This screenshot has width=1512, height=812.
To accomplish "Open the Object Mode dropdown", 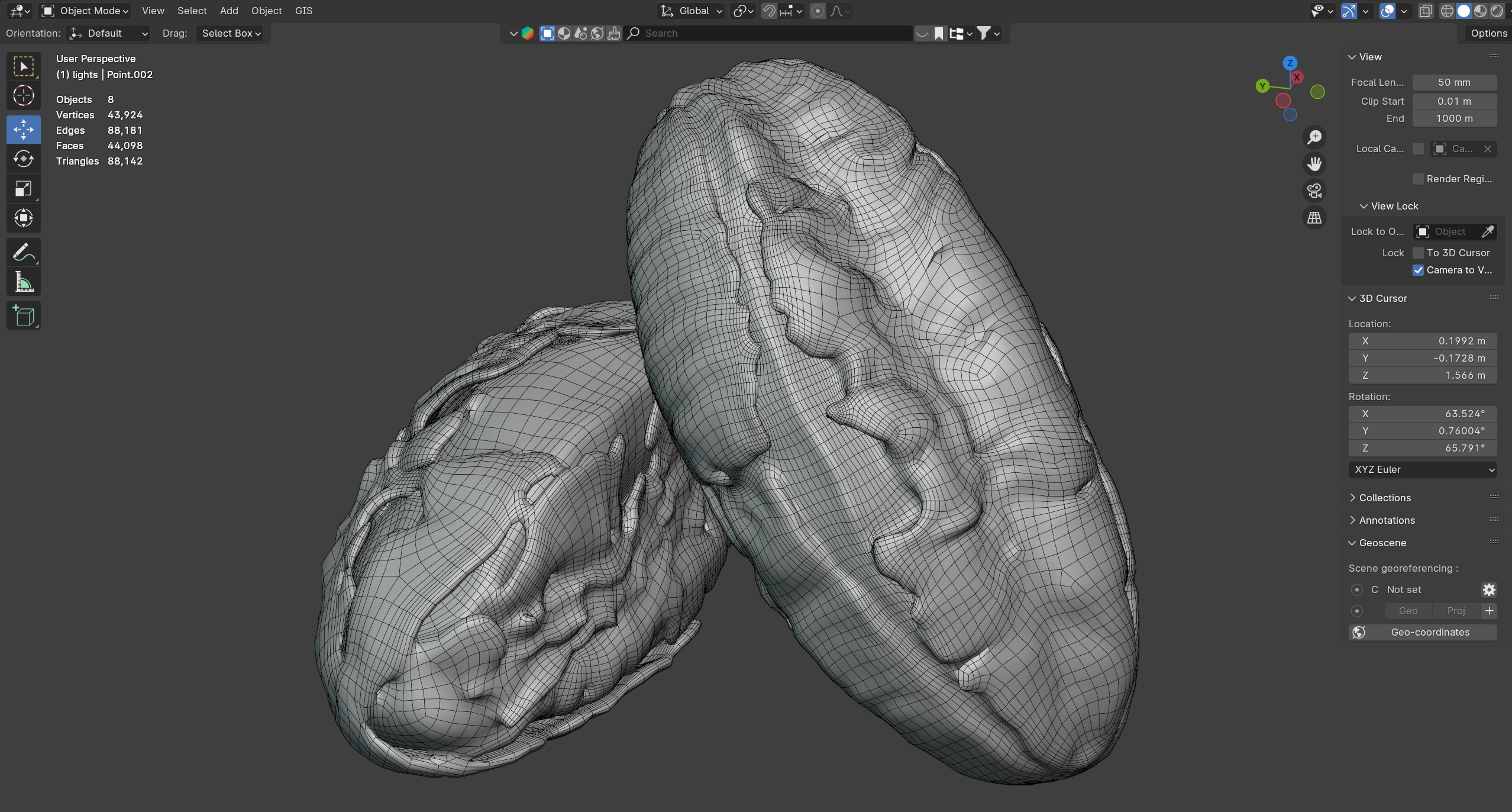I will pyautogui.click(x=85, y=11).
